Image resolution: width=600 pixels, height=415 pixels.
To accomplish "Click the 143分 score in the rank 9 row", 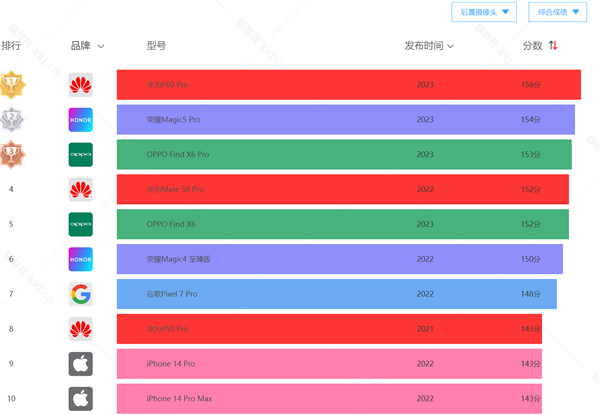I will click(x=530, y=364).
